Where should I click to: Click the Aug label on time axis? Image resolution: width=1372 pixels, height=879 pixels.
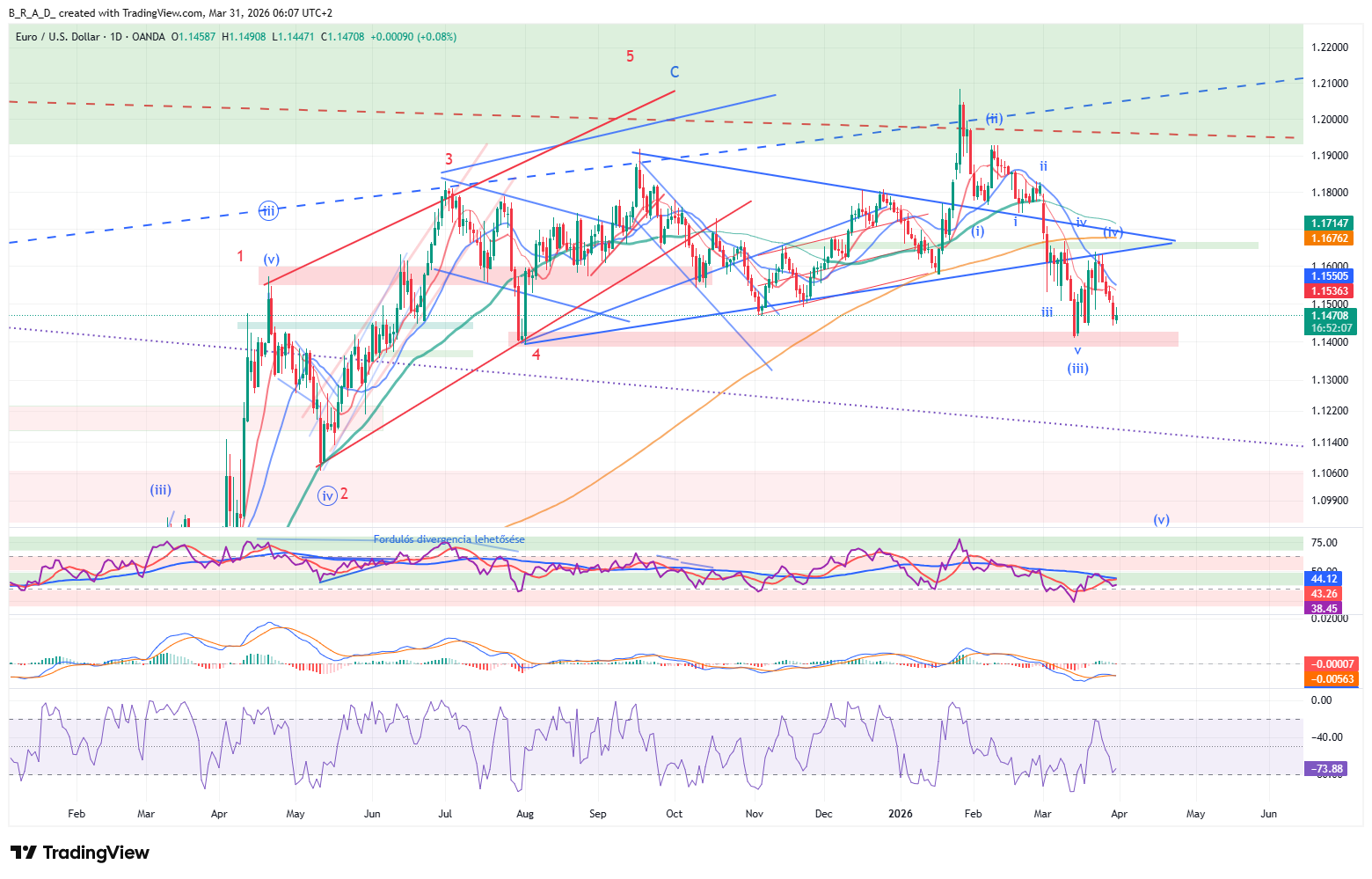click(x=524, y=814)
